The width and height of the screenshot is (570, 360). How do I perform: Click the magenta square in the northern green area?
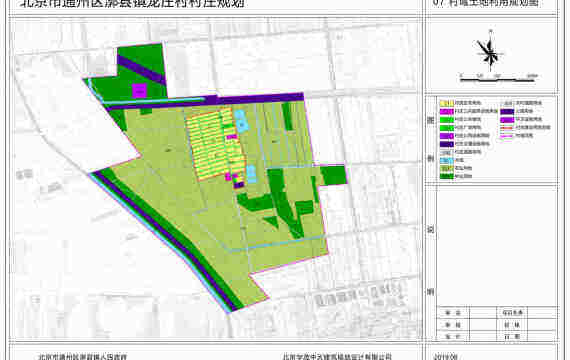click(x=139, y=91)
